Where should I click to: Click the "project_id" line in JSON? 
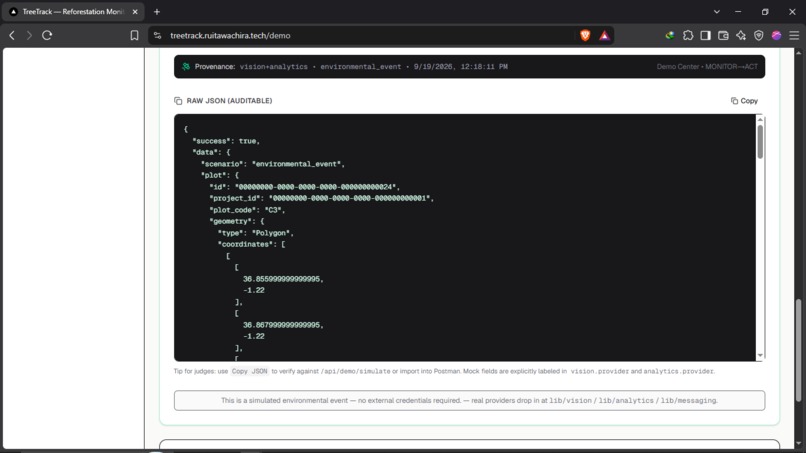[322, 198]
